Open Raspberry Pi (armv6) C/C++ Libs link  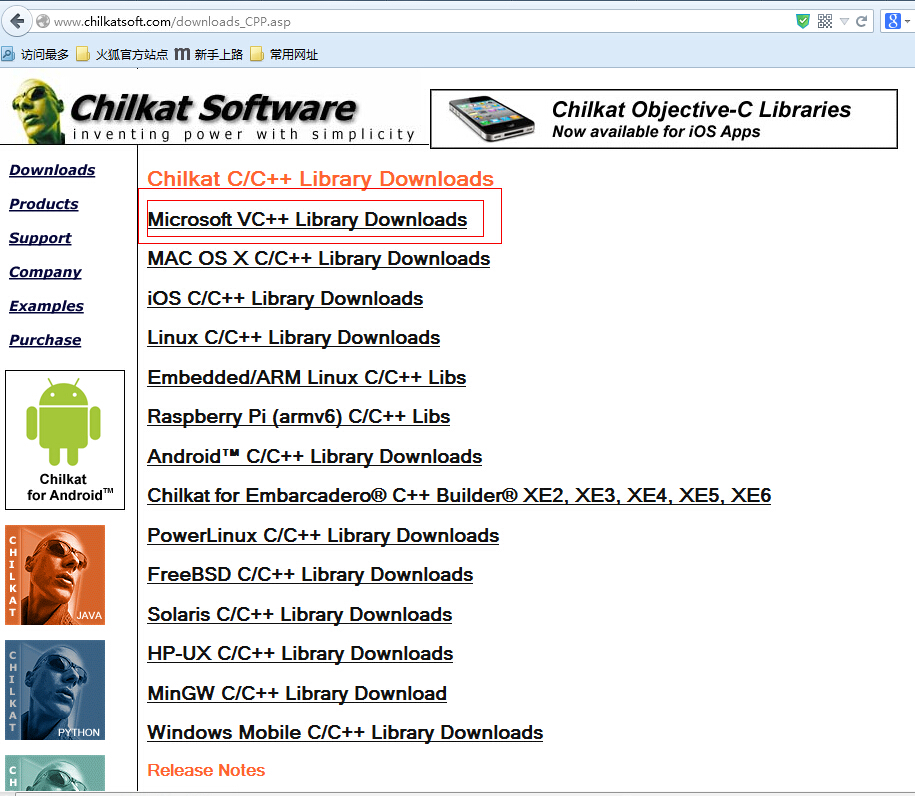pyautogui.click(x=299, y=417)
